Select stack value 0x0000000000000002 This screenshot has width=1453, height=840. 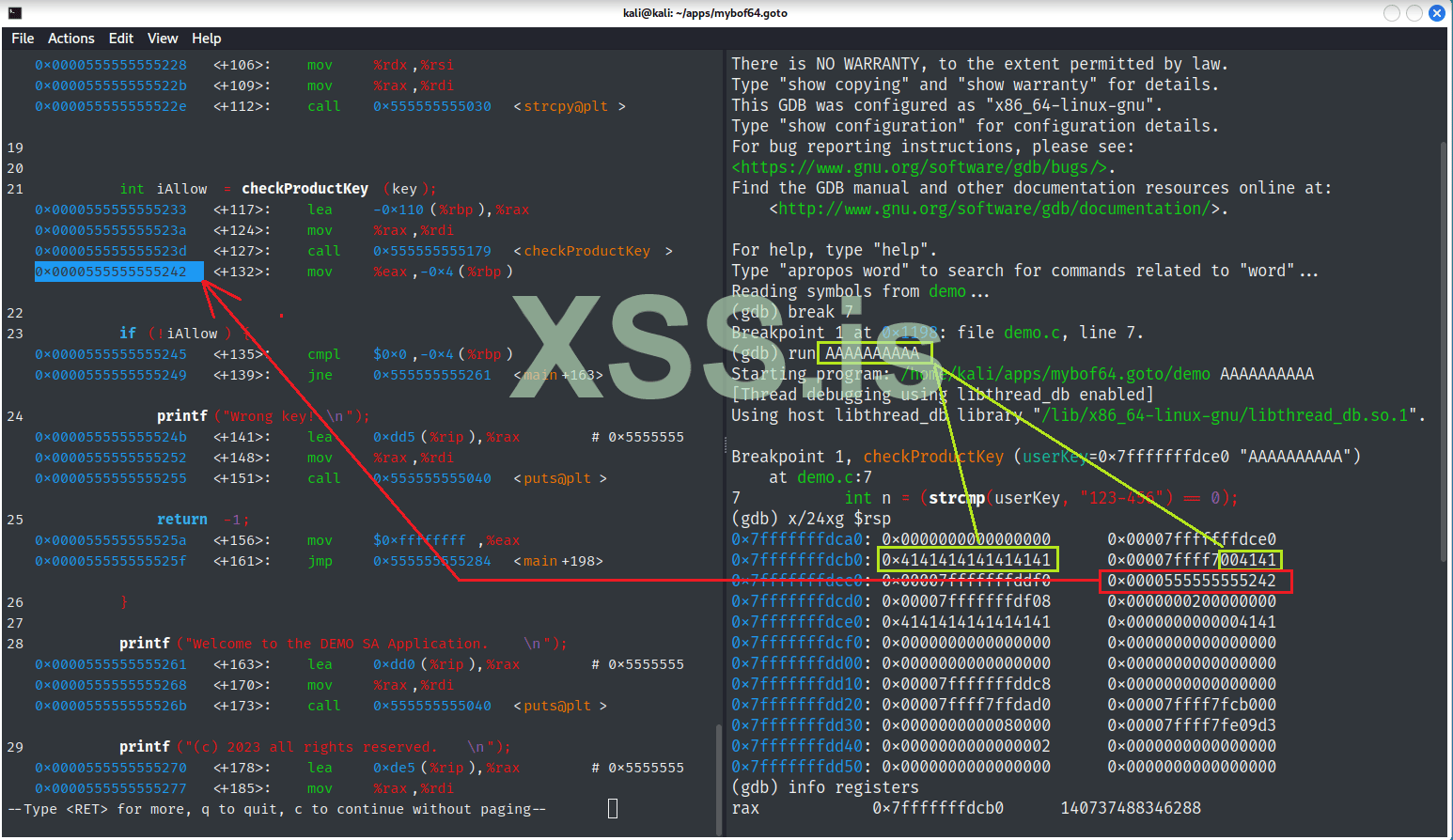tap(966, 746)
